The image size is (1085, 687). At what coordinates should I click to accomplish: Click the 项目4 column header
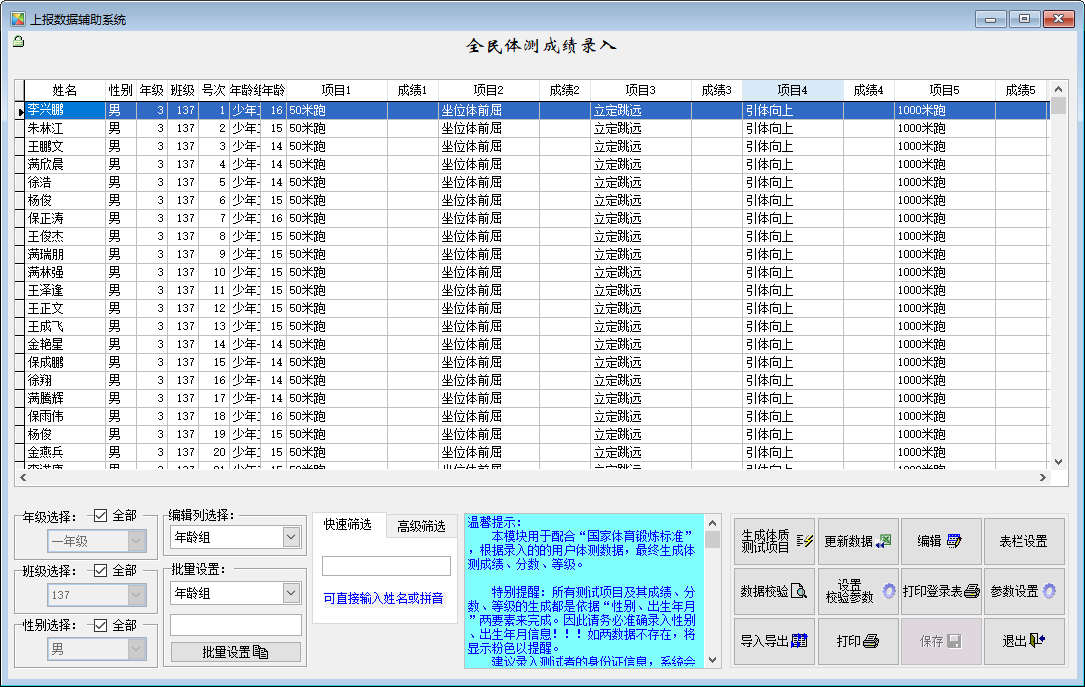[x=793, y=90]
